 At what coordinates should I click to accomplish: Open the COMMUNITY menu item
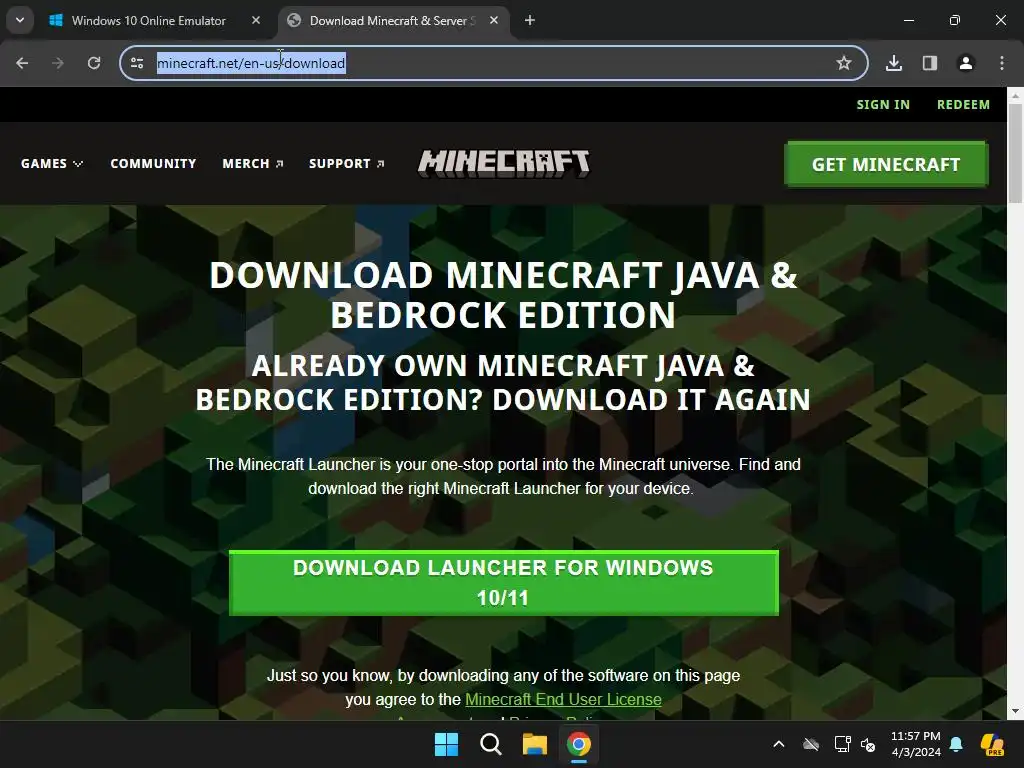[153, 163]
